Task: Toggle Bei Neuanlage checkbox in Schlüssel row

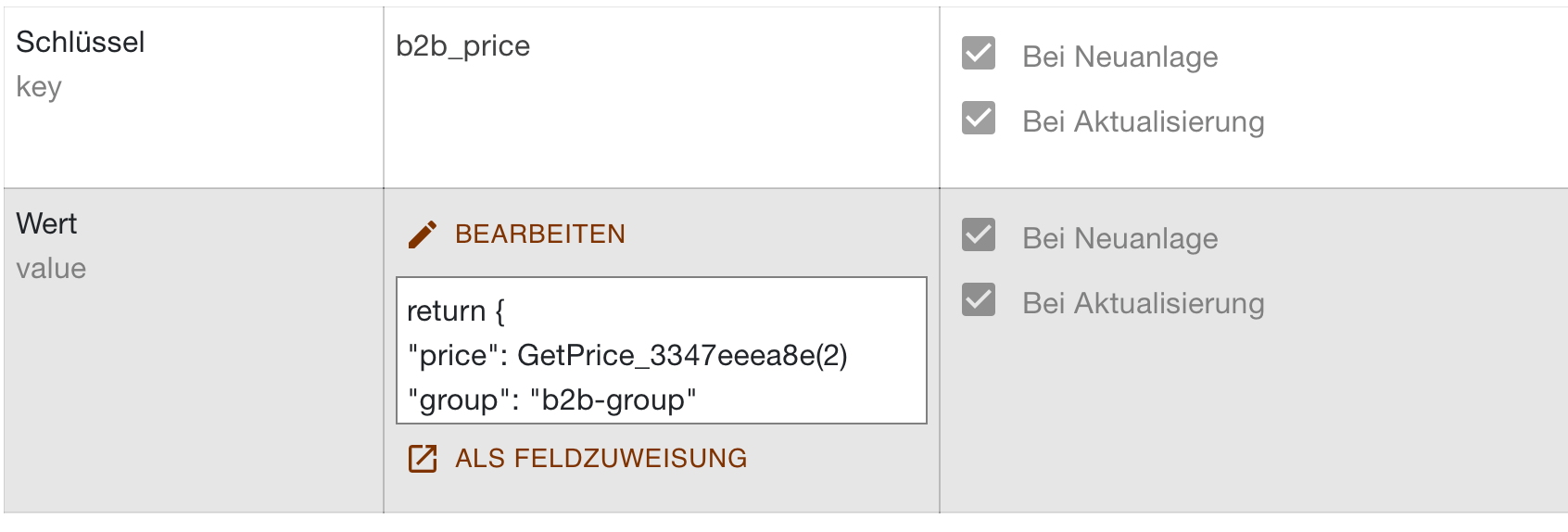Action: pos(979,54)
